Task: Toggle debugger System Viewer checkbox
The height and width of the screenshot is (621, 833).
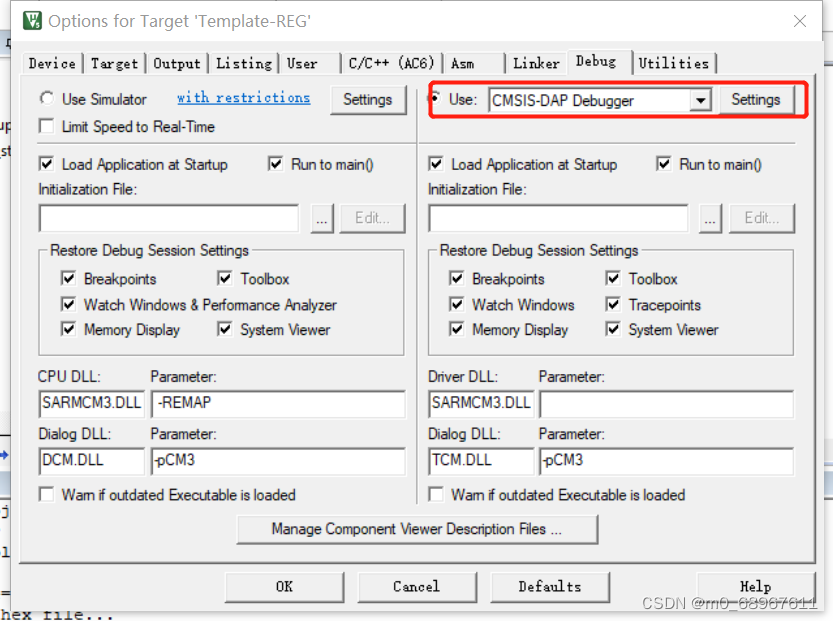Action: (613, 329)
